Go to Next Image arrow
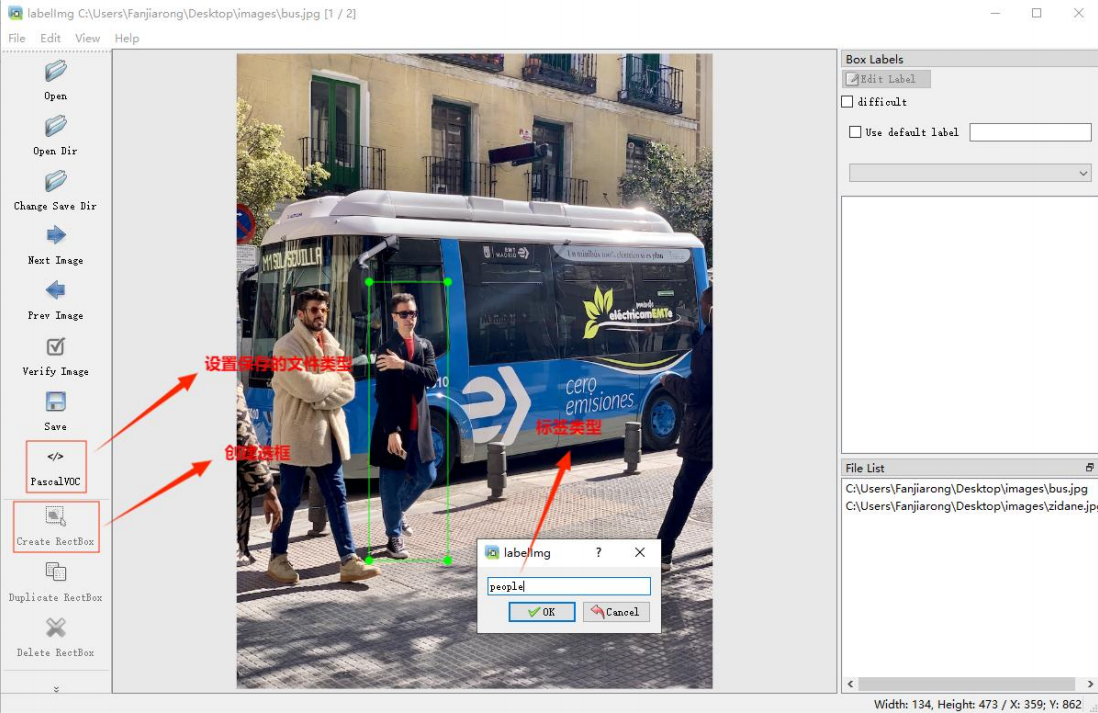The height and width of the screenshot is (713, 1098). 55,235
